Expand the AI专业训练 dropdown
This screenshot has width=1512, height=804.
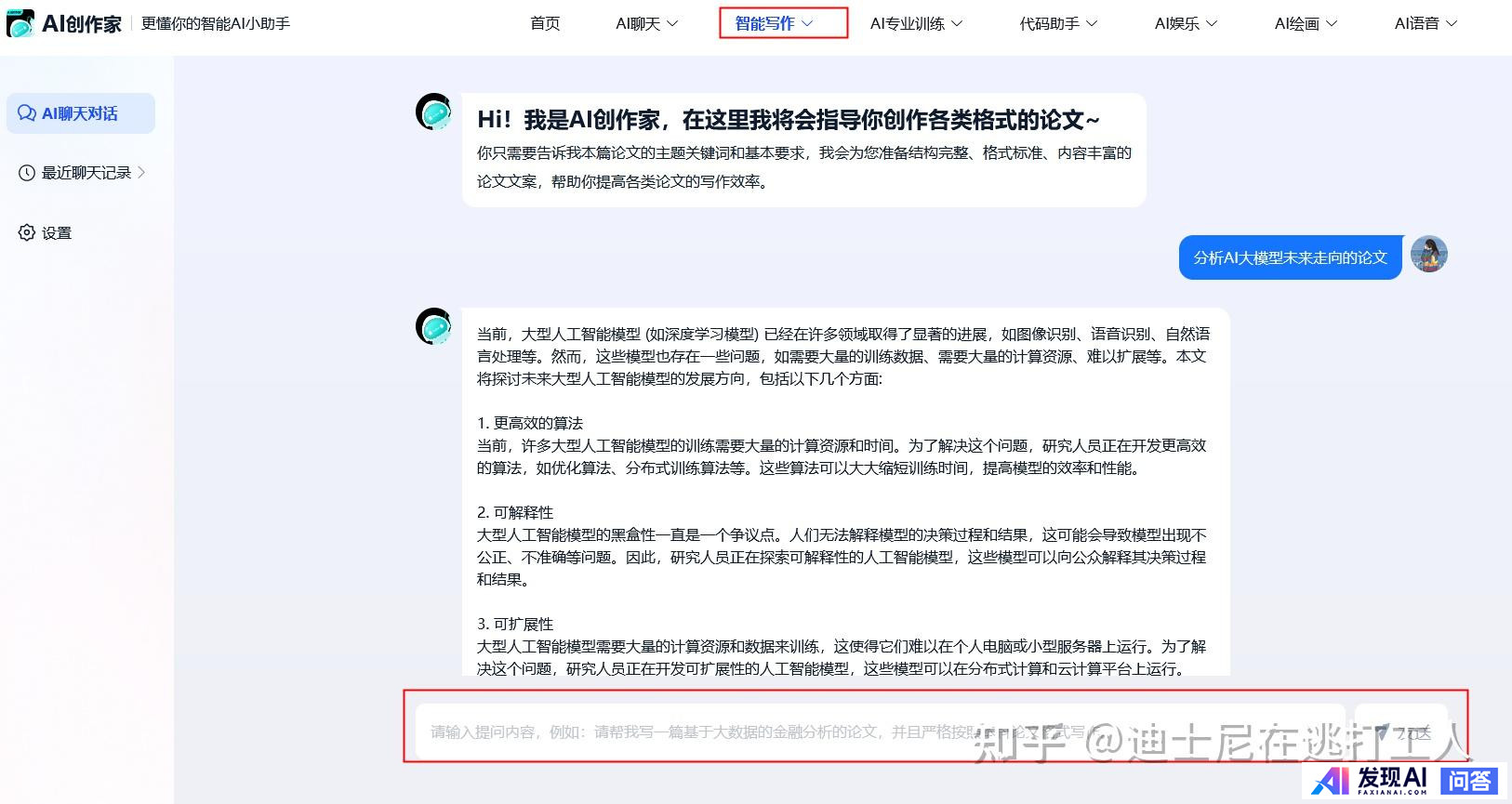click(916, 23)
